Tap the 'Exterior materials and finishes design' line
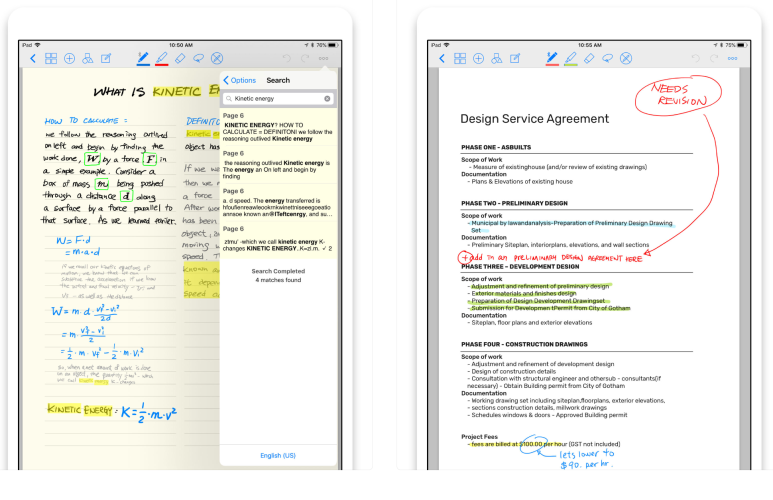 (524, 293)
